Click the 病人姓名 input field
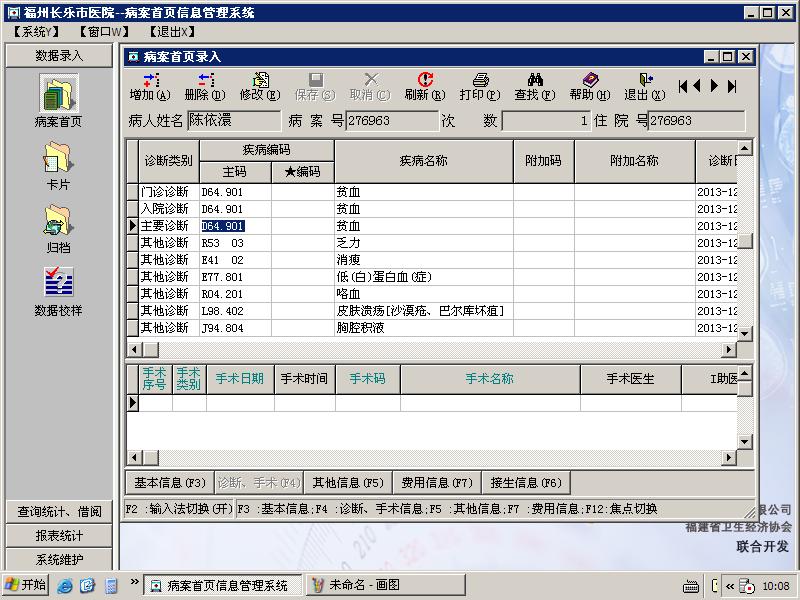800x600 pixels. [234, 121]
